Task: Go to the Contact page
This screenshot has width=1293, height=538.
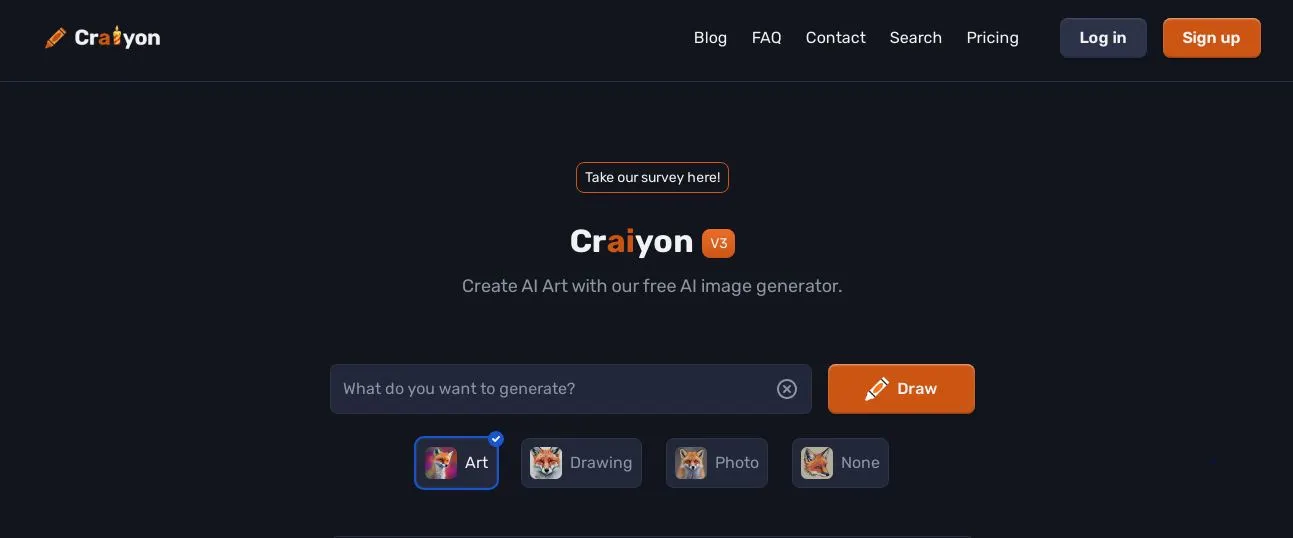Action: point(835,38)
